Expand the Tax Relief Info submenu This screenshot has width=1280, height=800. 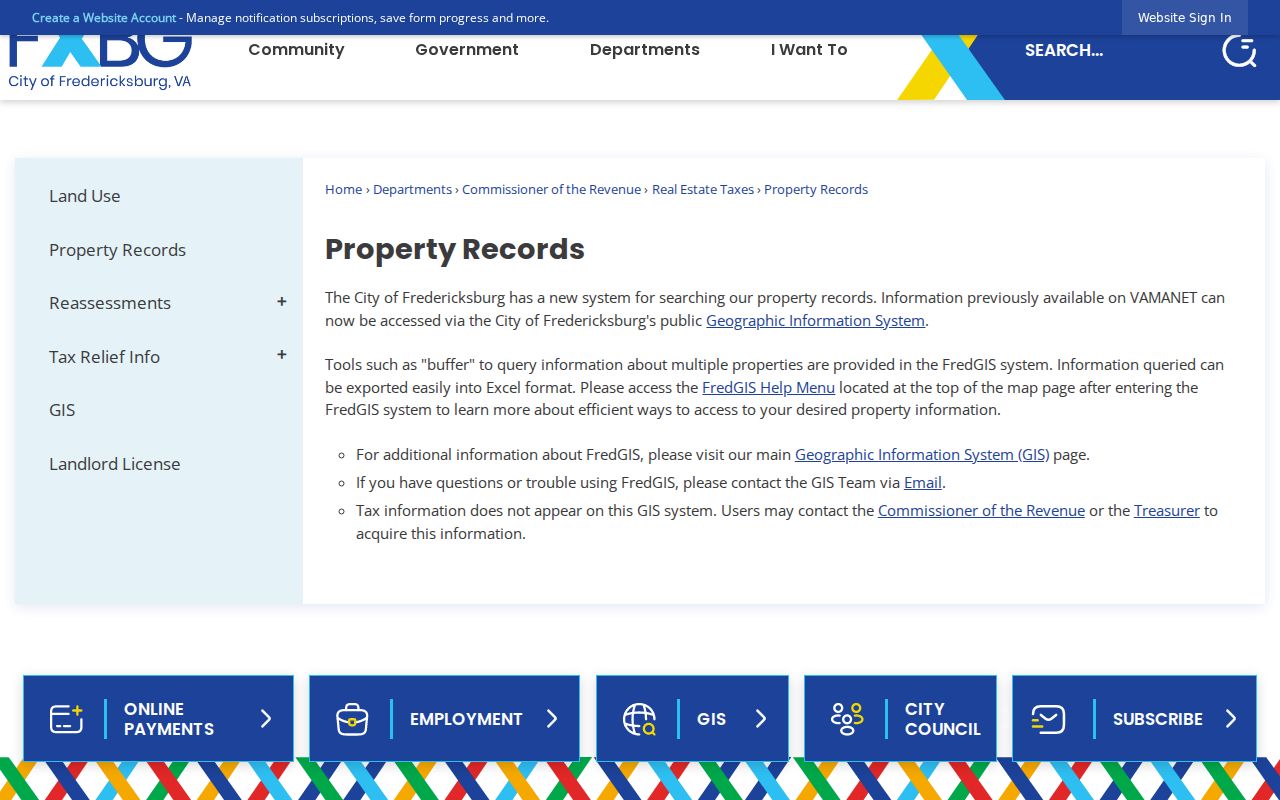[x=282, y=355]
